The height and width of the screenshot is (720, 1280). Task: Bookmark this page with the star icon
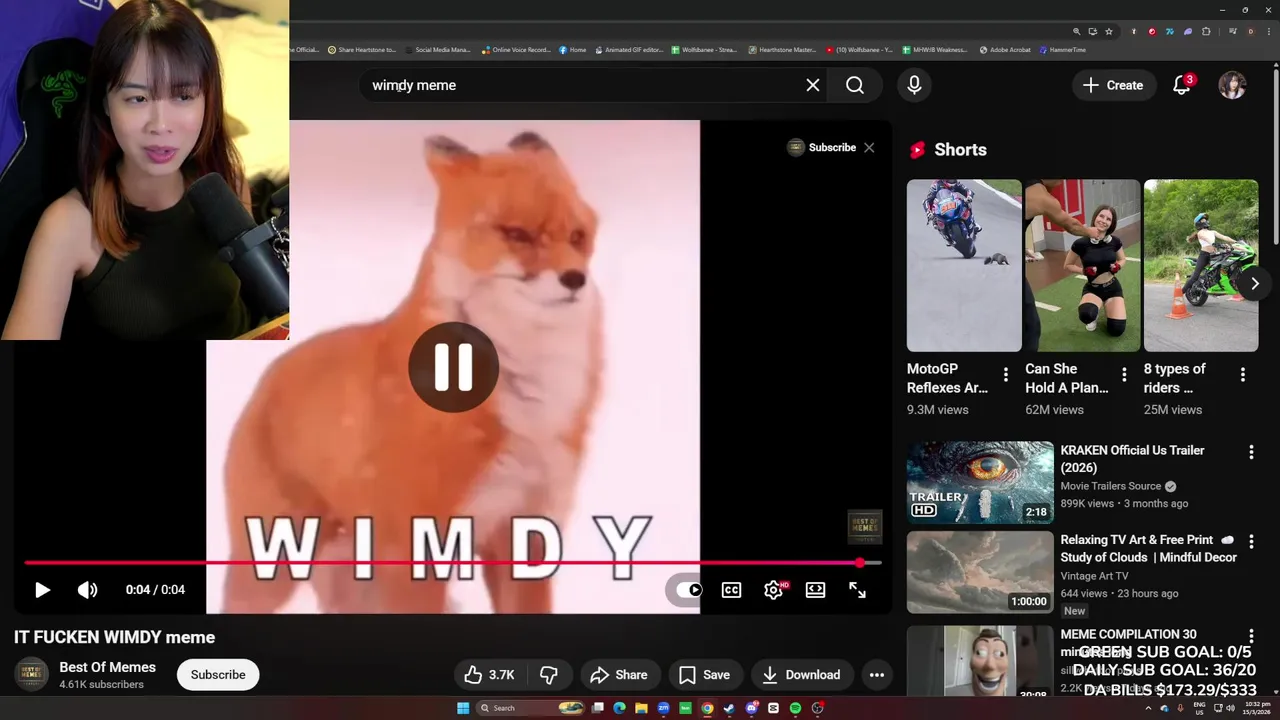(x=1109, y=32)
